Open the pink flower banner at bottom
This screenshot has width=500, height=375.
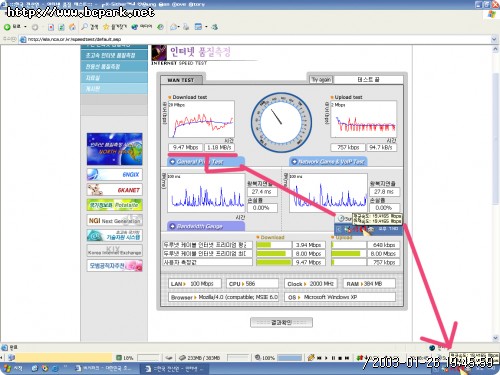114,266
